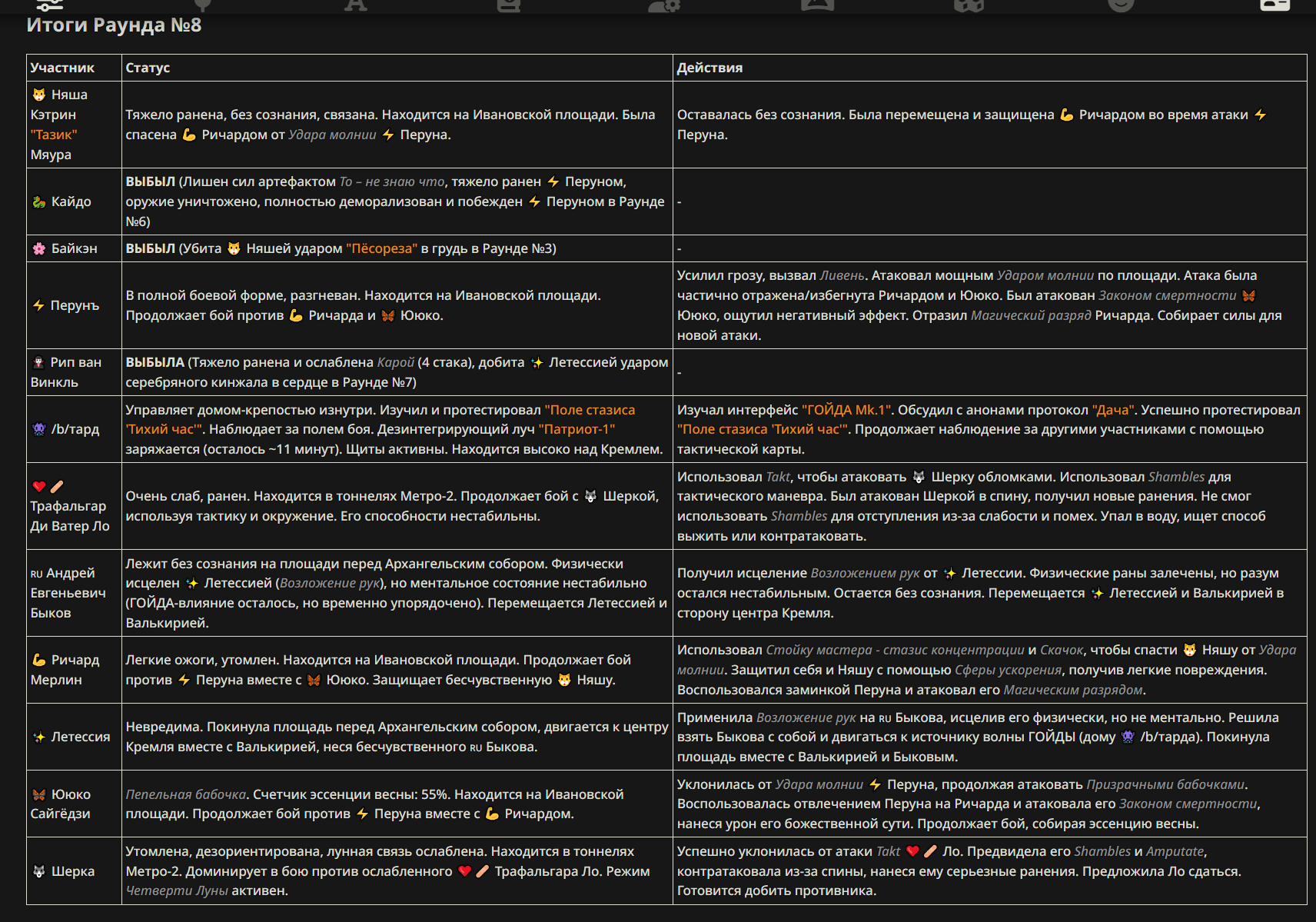
Task: Click the vampire emoji next to Рип ван Винкль
Action: point(38,362)
